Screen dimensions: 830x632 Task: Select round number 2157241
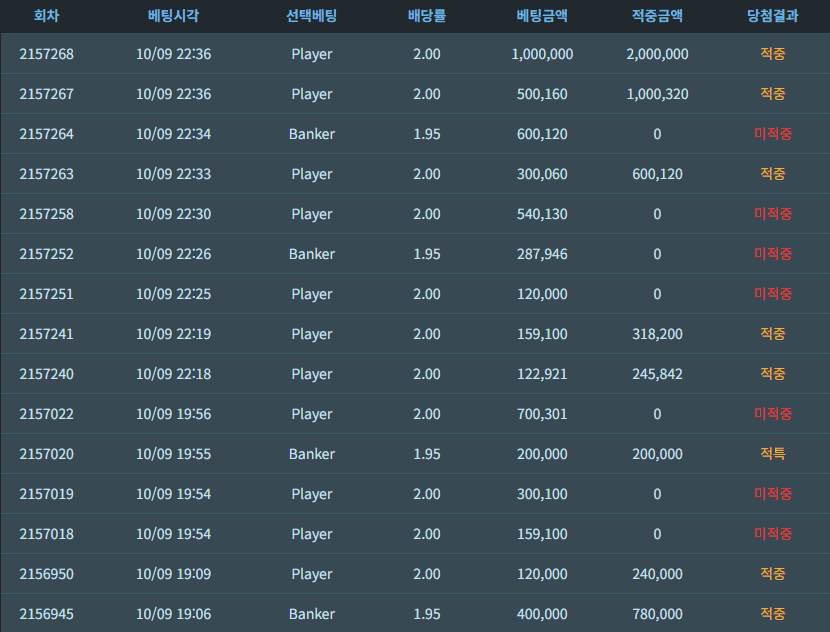[47, 334]
